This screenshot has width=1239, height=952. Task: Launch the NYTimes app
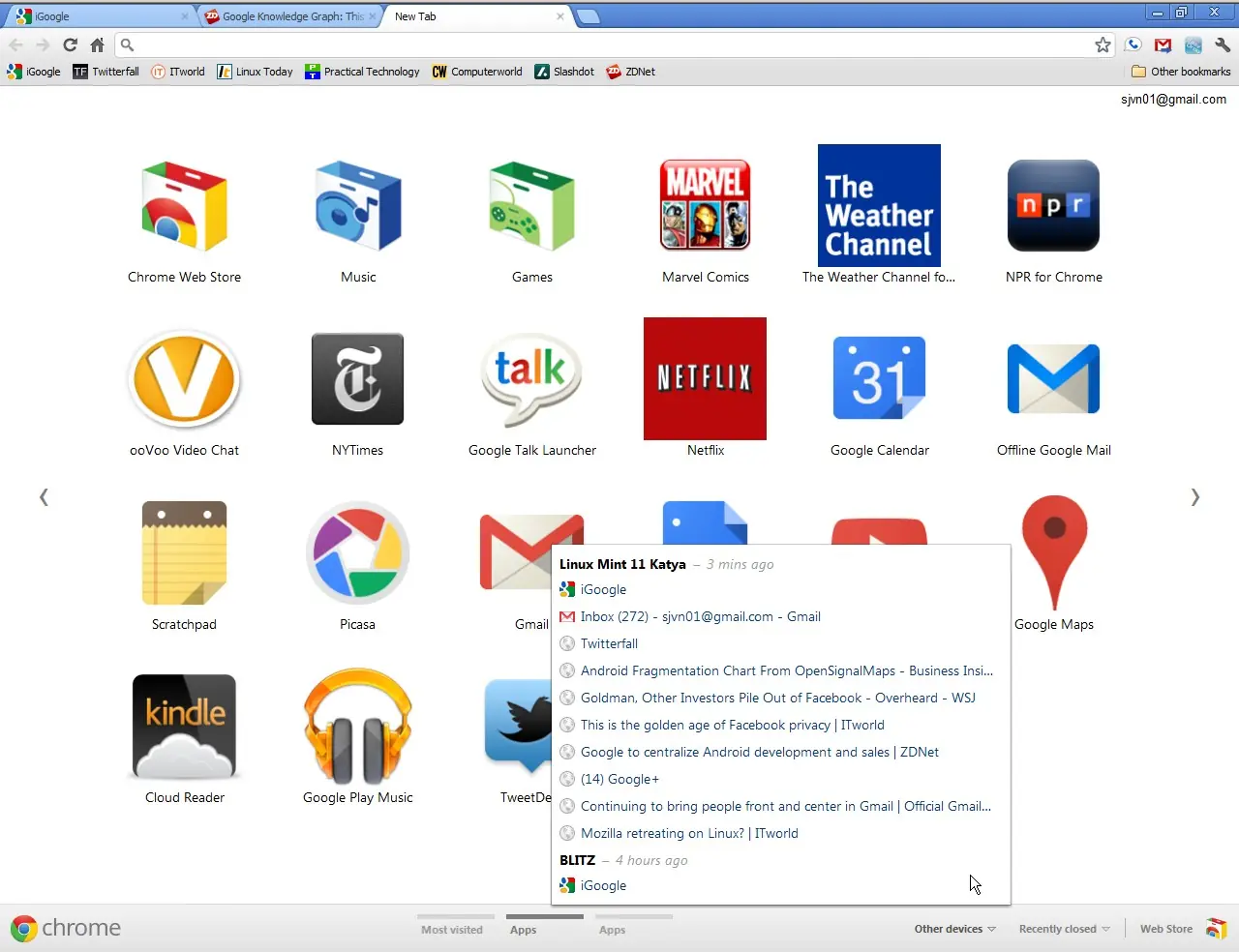click(x=357, y=379)
